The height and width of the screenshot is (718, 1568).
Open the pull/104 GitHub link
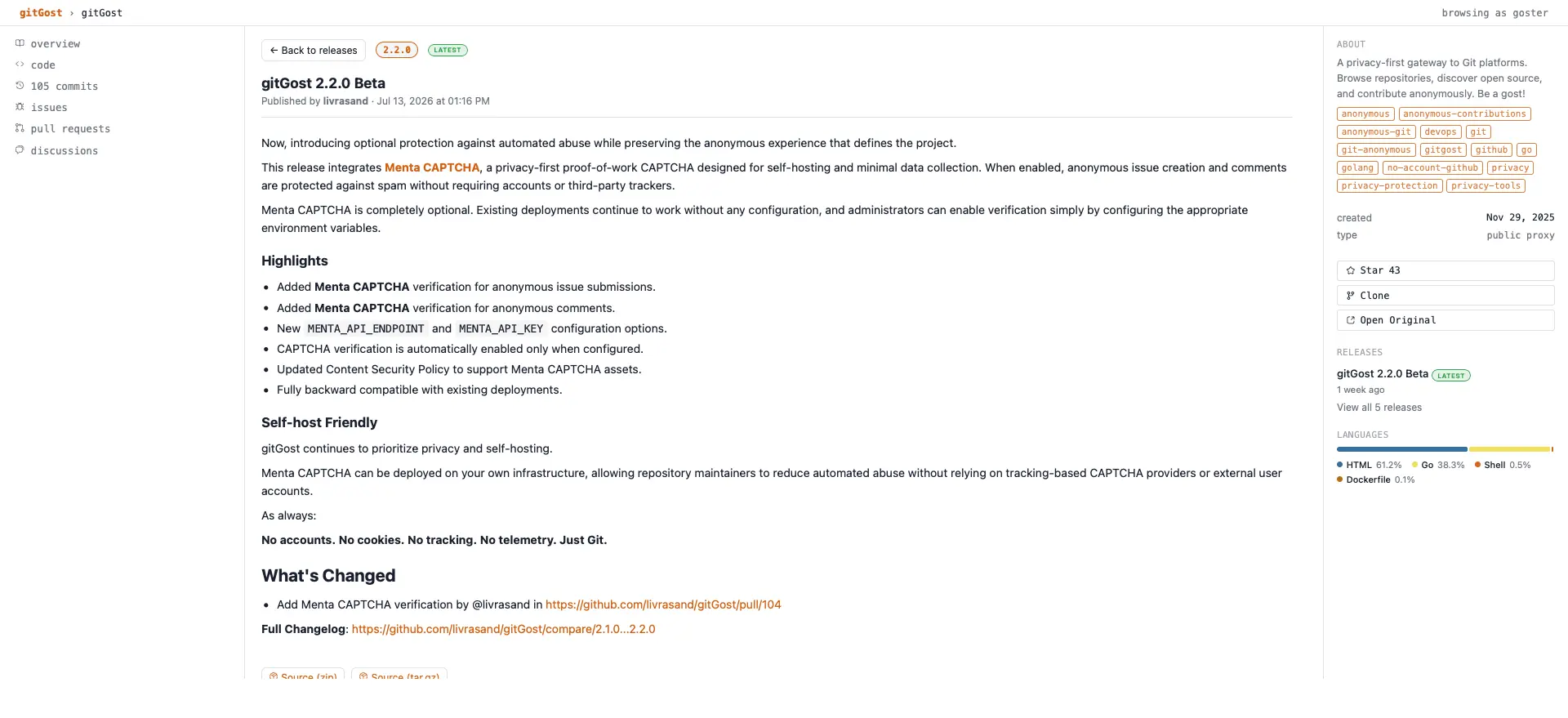pos(663,604)
